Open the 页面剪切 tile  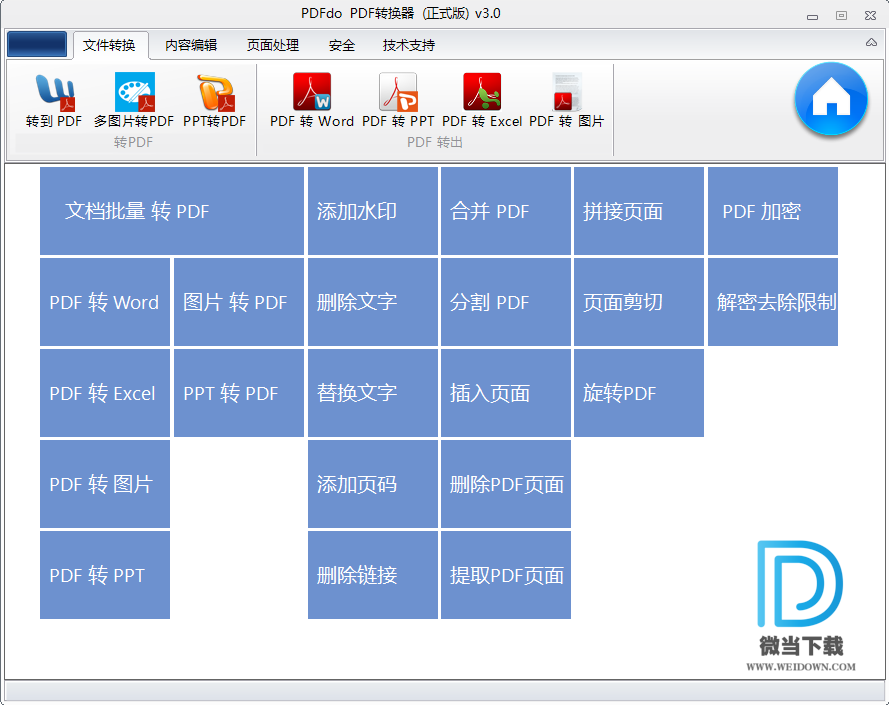[639, 302]
